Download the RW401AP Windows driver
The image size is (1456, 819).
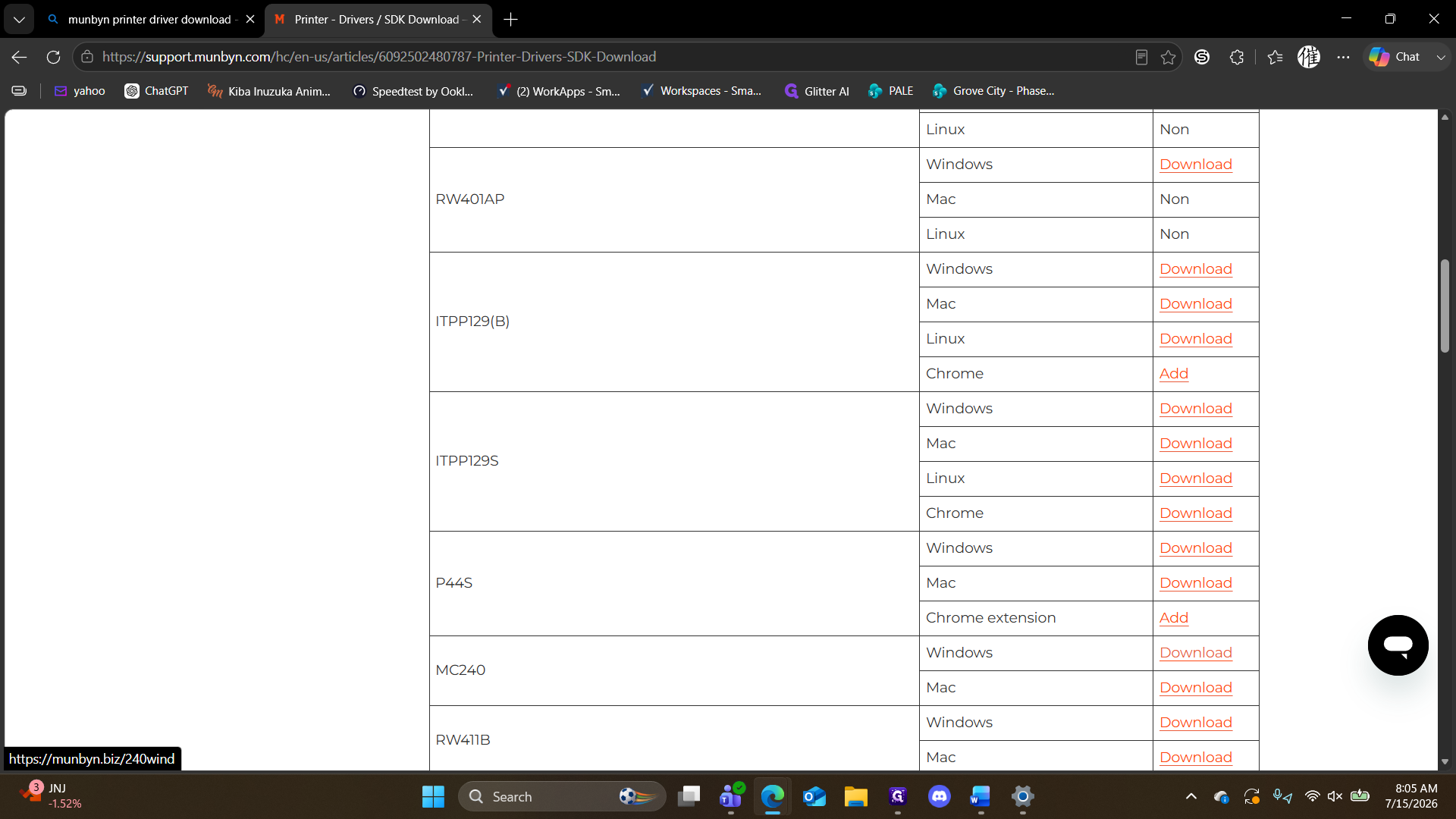point(1196,165)
